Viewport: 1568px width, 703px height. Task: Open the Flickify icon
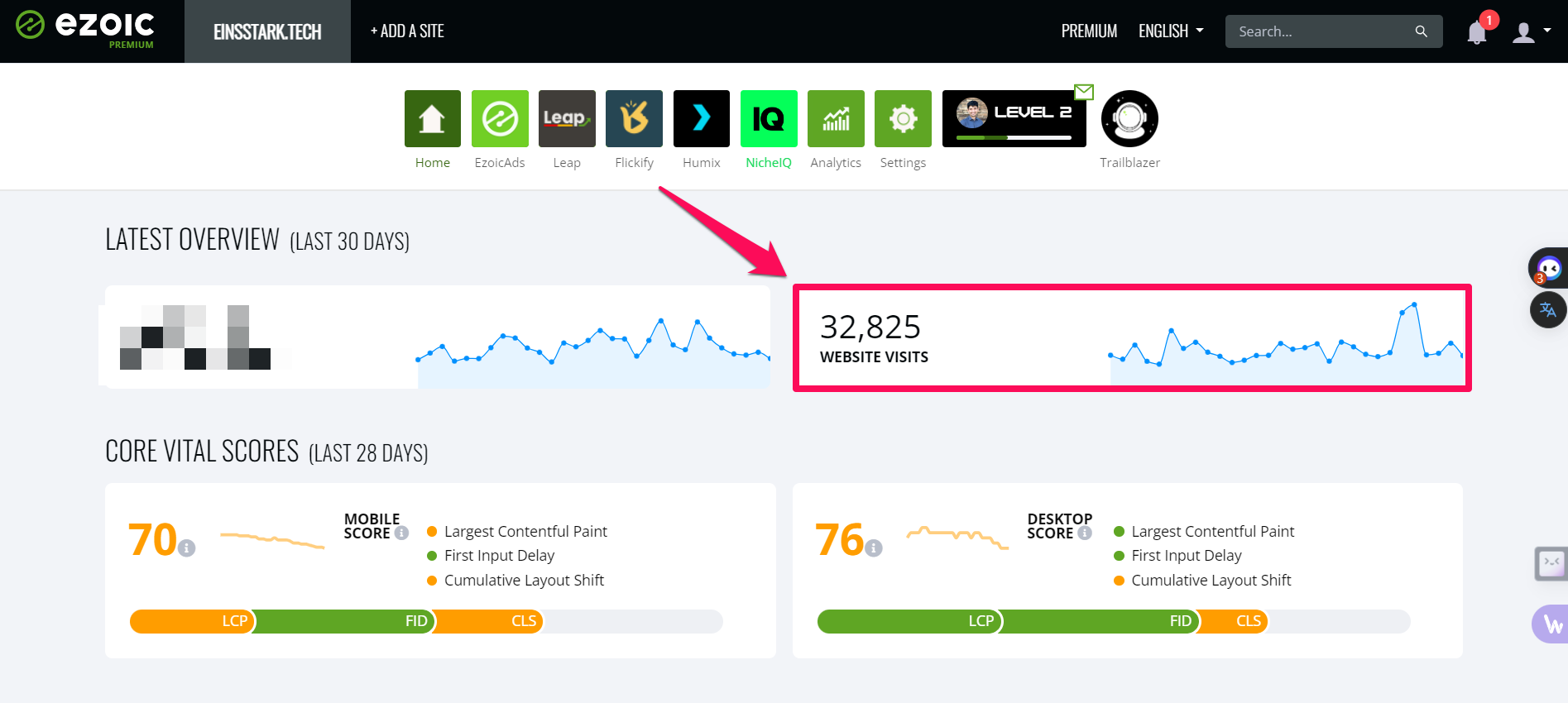coord(634,118)
